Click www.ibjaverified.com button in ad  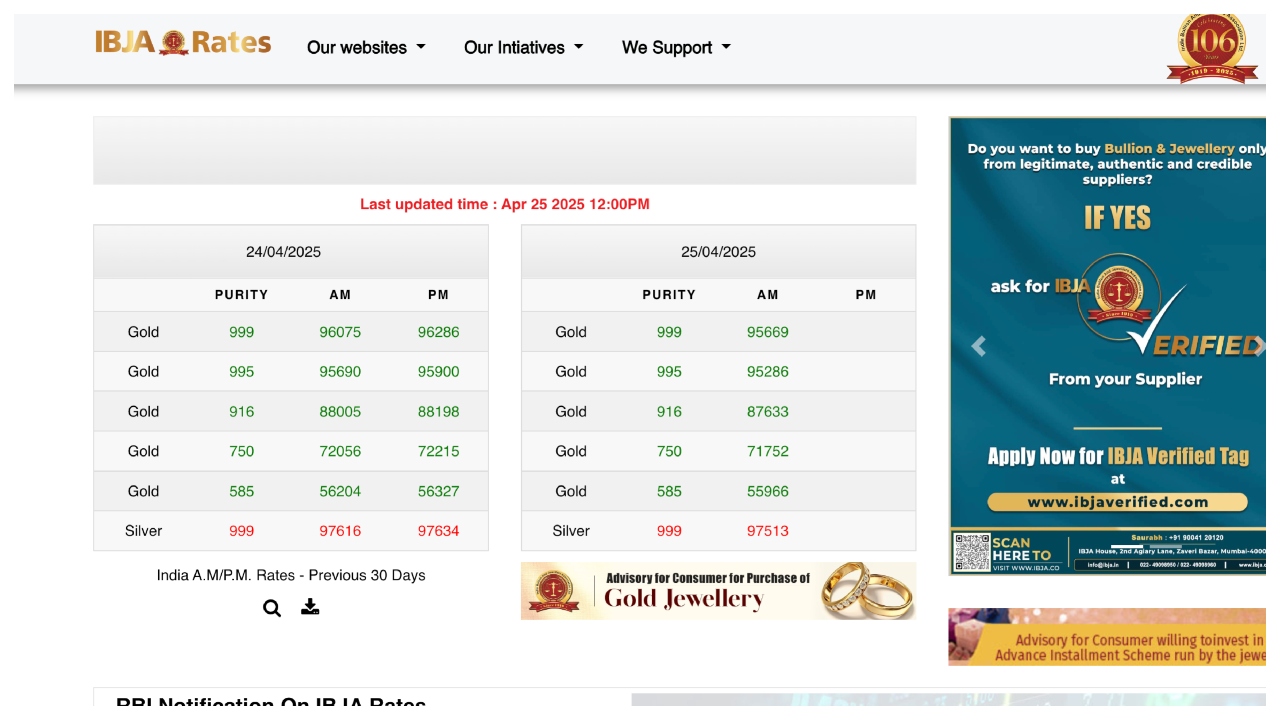coord(1117,502)
